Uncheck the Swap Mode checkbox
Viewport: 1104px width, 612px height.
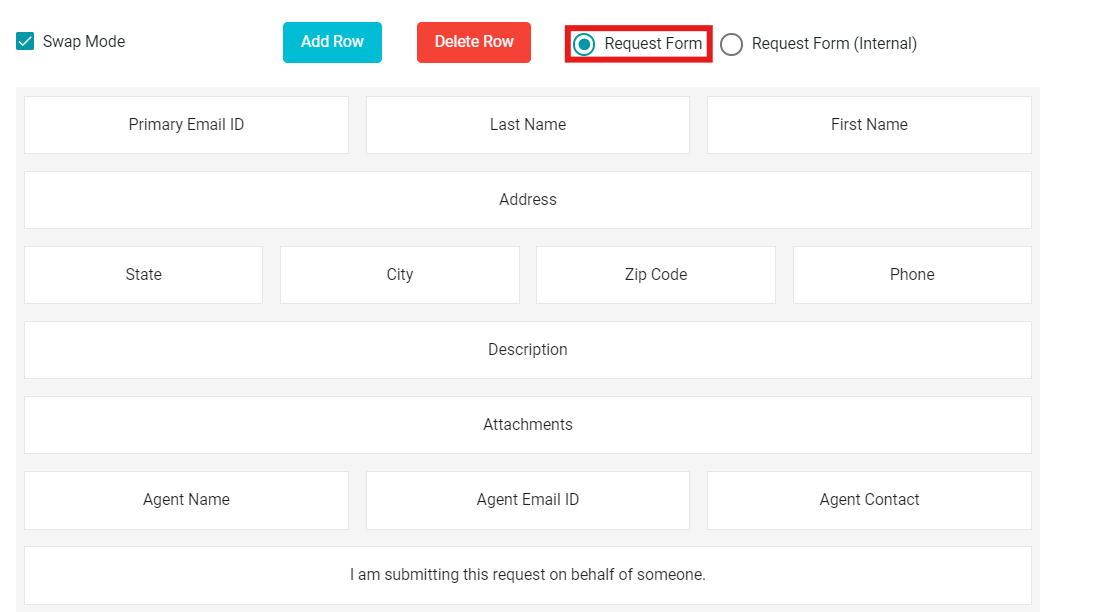(x=25, y=42)
